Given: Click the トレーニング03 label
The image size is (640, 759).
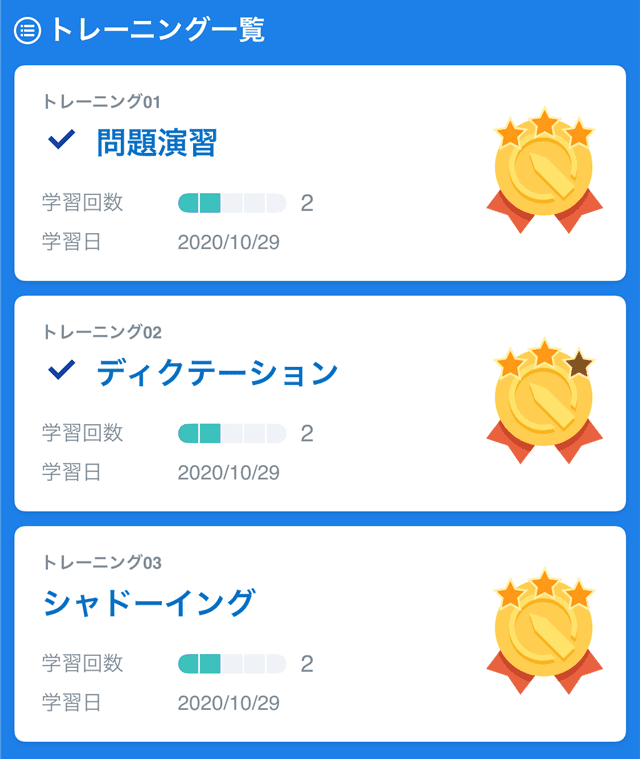Looking at the screenshot, I should click(x=102, y=562).
